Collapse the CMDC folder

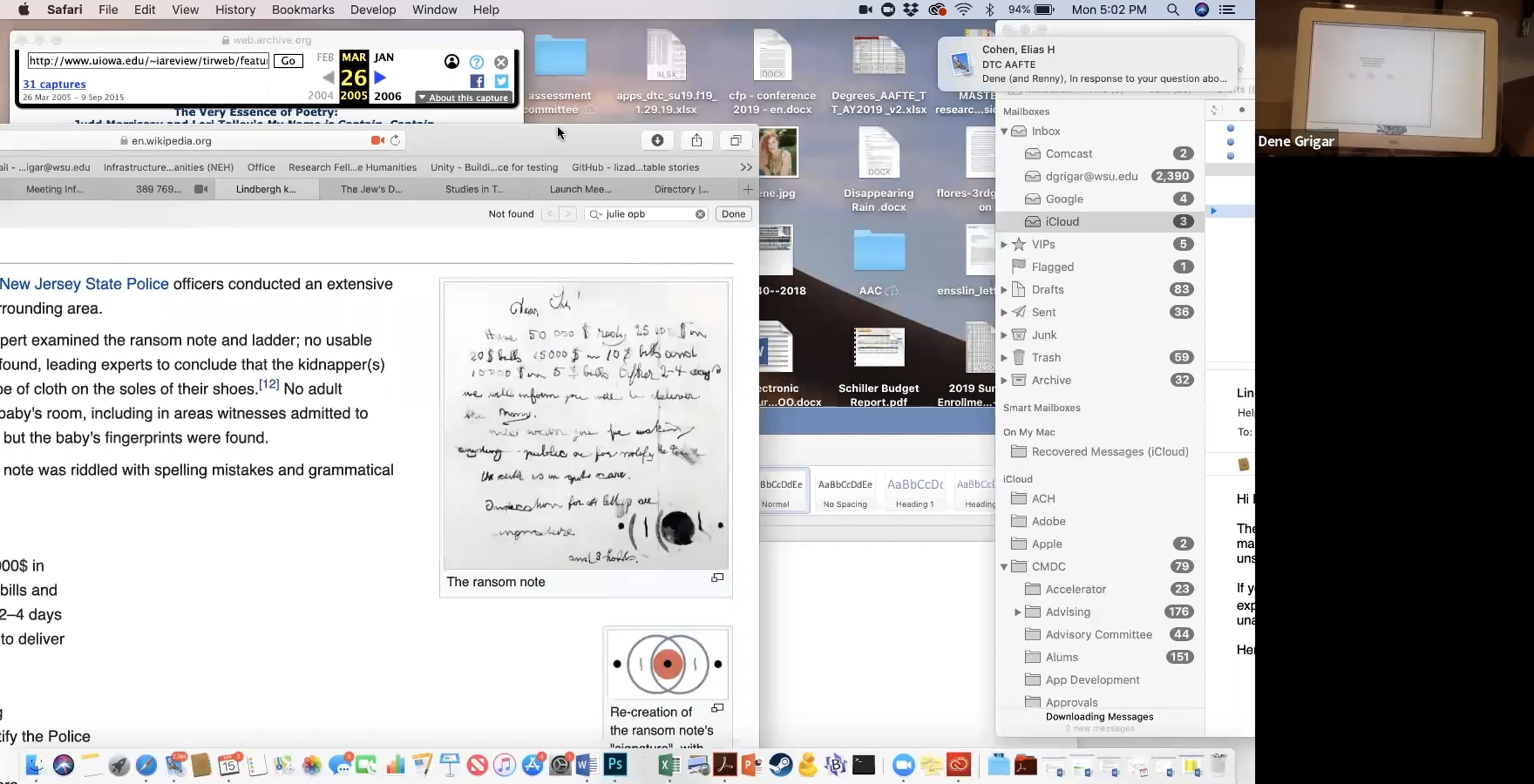1004,567
